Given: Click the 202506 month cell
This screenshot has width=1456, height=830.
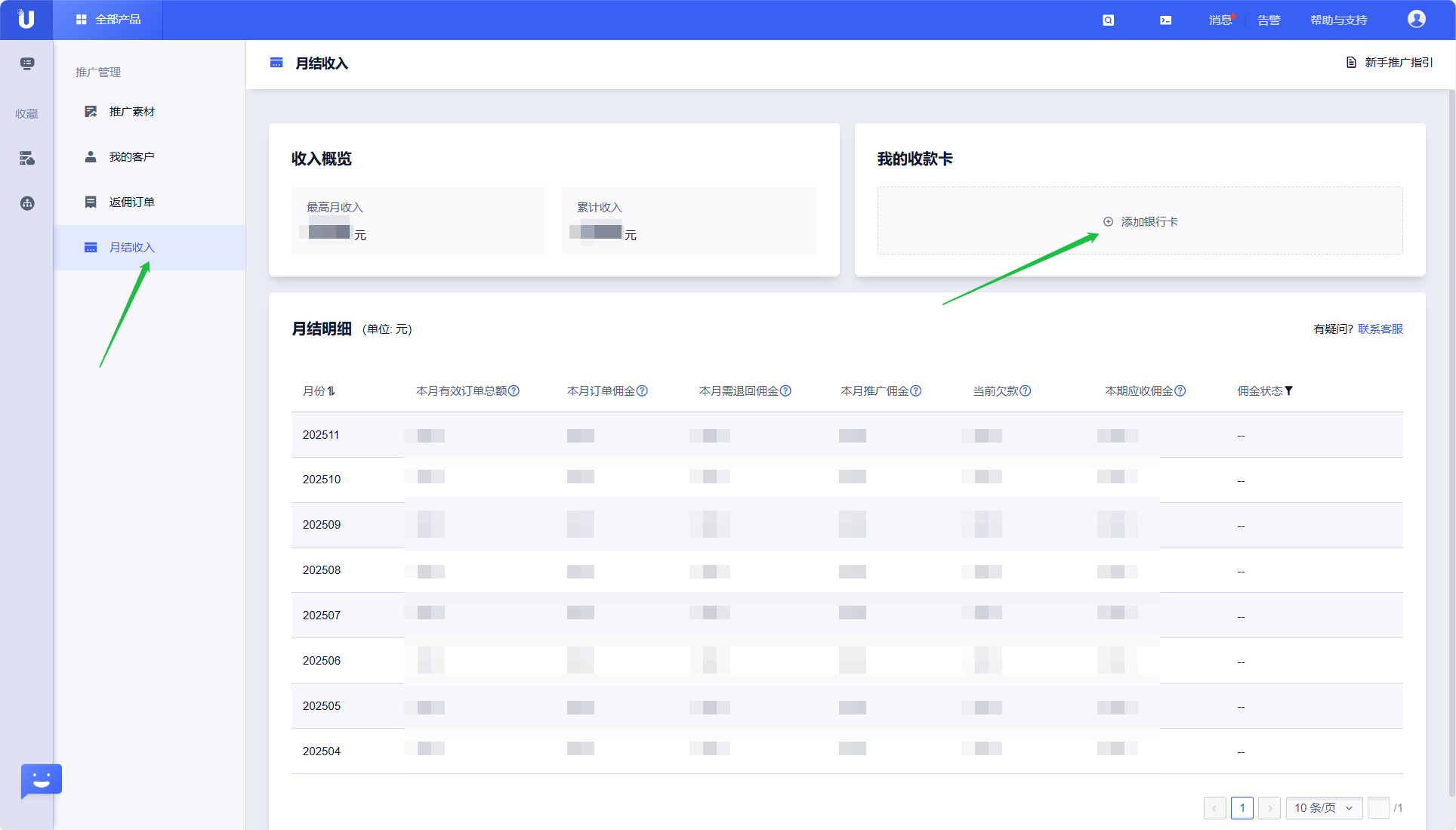Looking at the screenshot, I should (322, 661).
